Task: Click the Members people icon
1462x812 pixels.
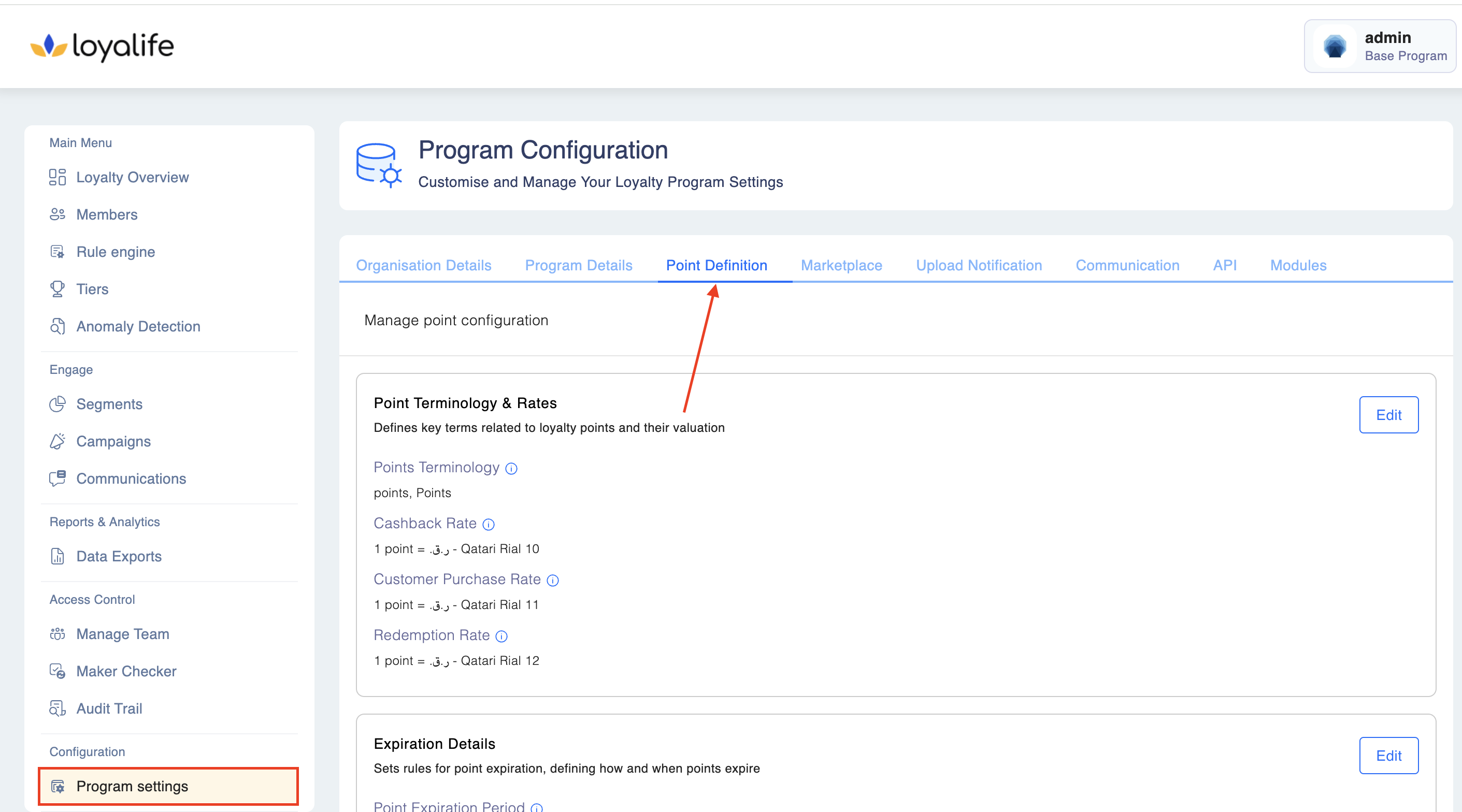Action: click(58, 214)
